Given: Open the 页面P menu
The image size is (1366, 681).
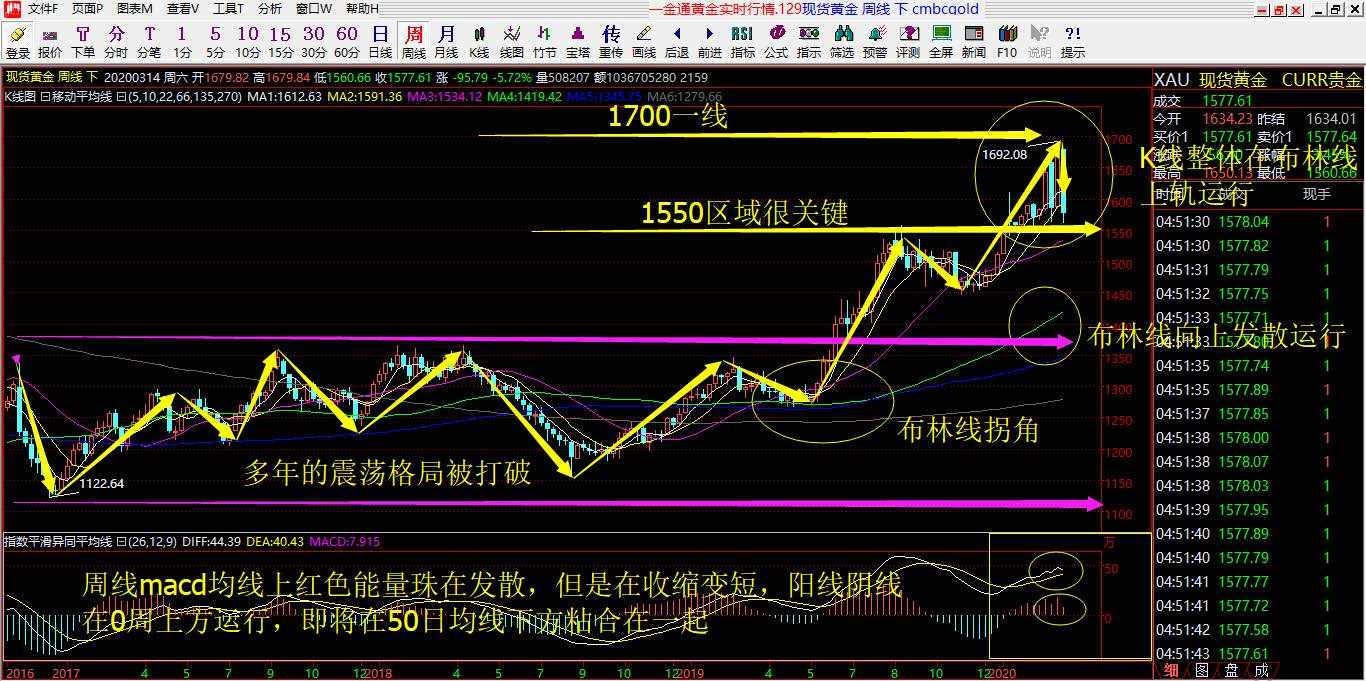Looking at the screenshot, I should (87, 9).
